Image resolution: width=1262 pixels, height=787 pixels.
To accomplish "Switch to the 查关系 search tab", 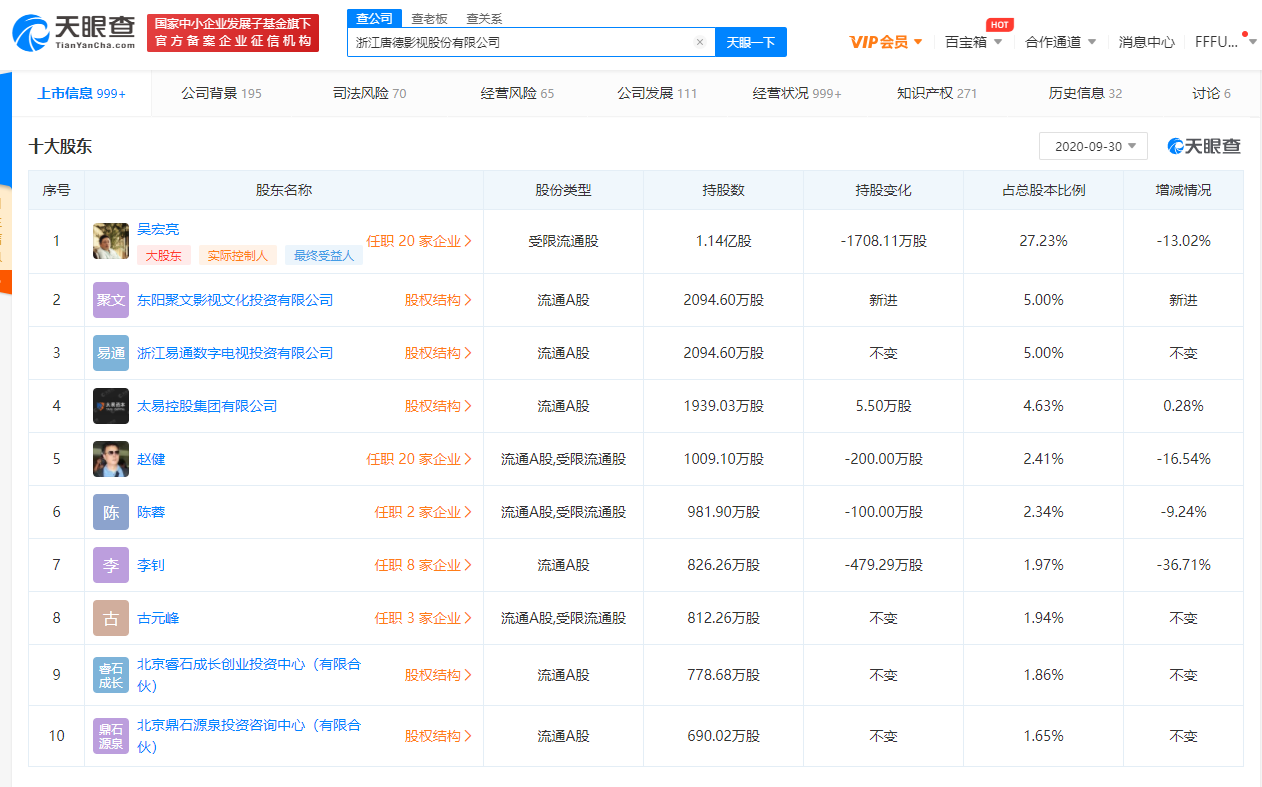I will click(x=484, y=18).
